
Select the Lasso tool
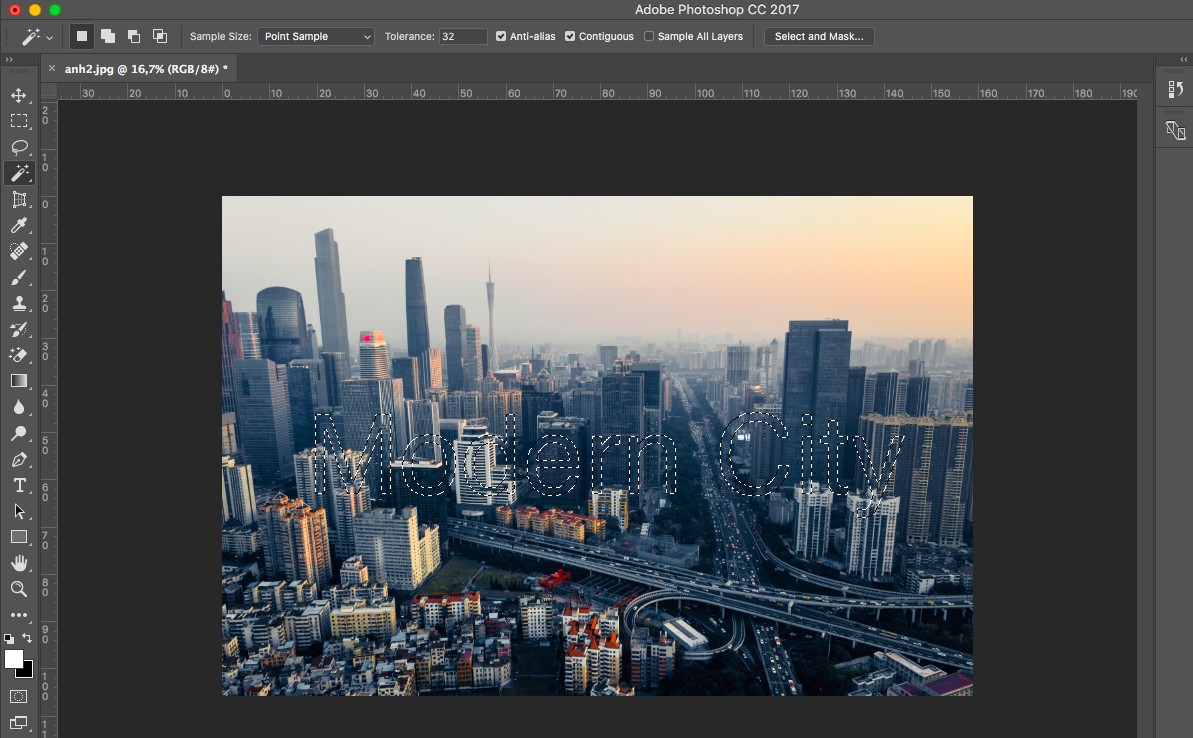pos(20,147)
